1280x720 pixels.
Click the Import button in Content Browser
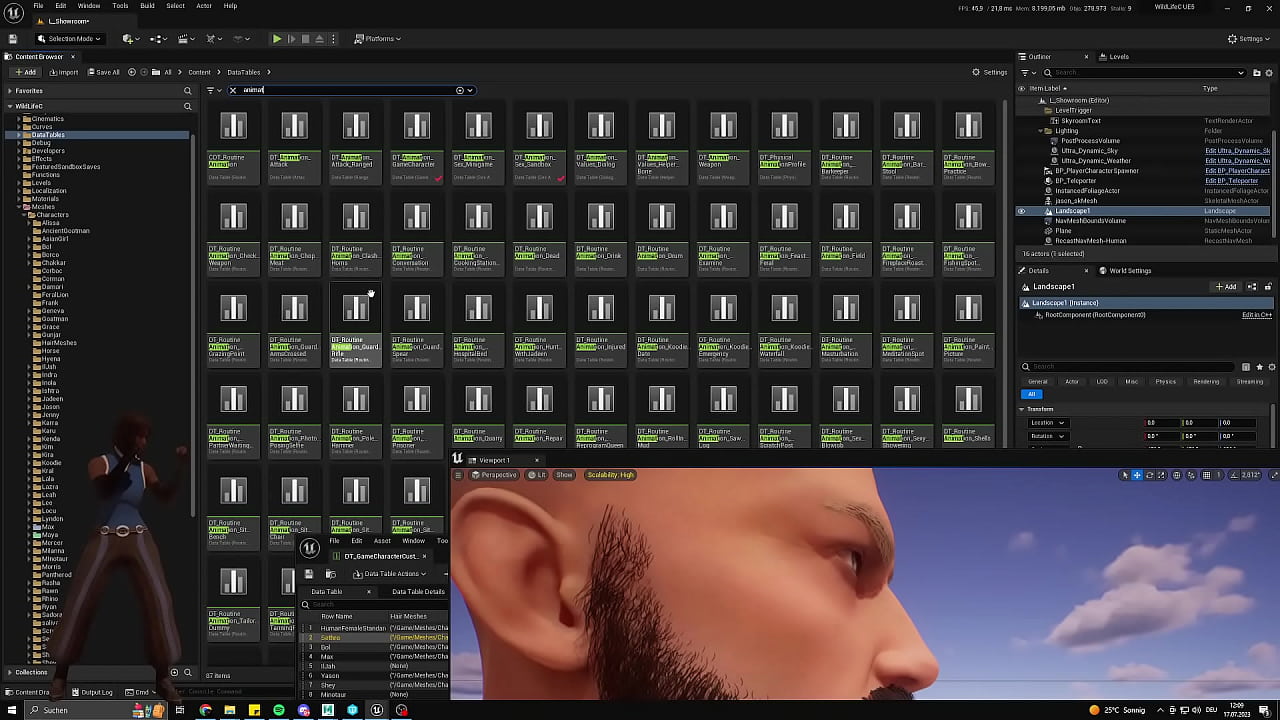click(64, 72)
